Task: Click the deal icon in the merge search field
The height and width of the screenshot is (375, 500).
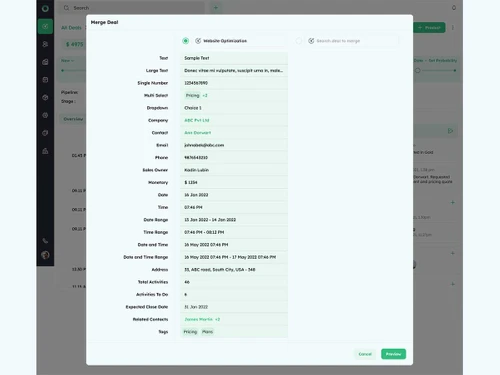Action: [311, 41]
